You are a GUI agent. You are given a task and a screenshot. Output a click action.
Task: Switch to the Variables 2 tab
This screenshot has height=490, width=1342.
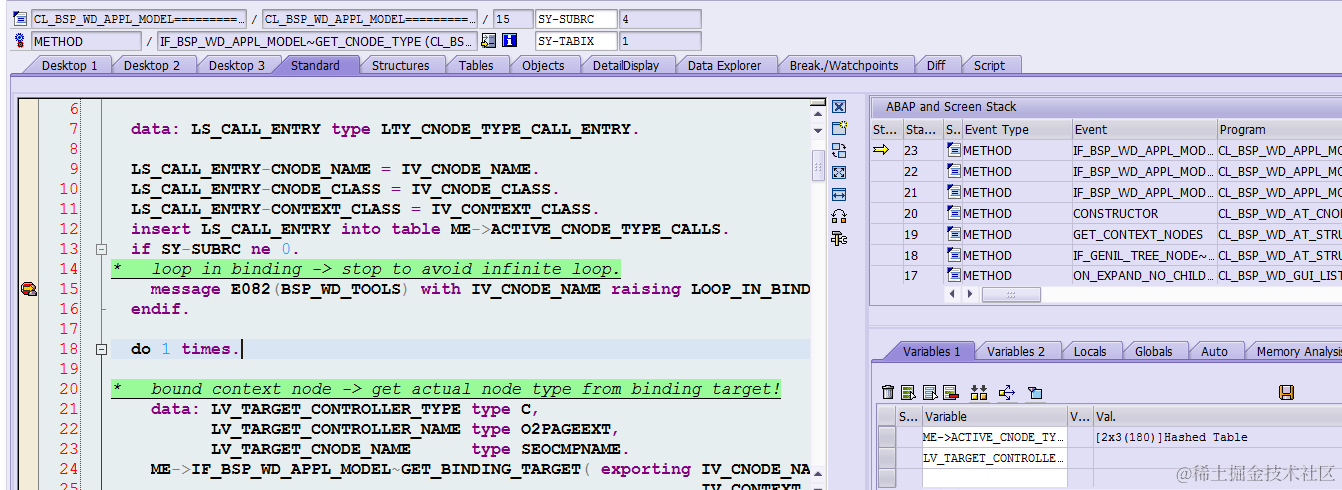point(1016,351)
